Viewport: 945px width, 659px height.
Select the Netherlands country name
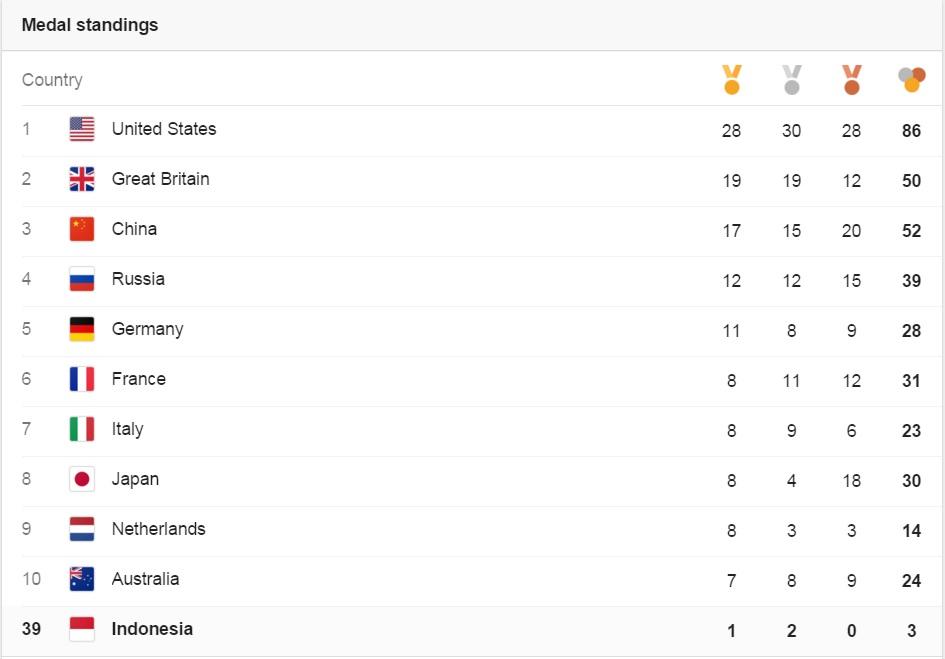tap(158, 529)
